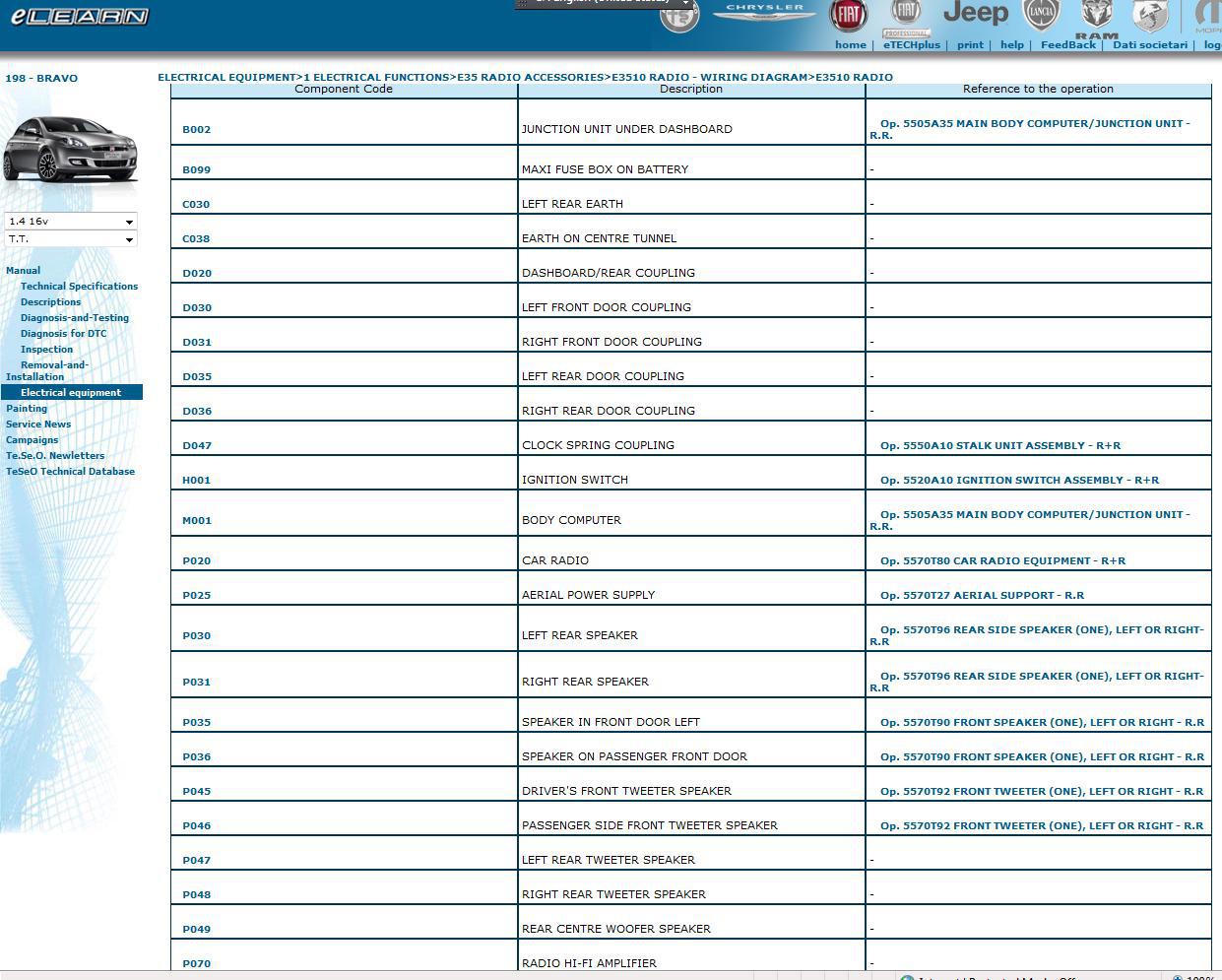The width and height of the screenshot is (1222, 980).
Task: Open component code H001
Action: pyautogui.click(x=196, y=481)
